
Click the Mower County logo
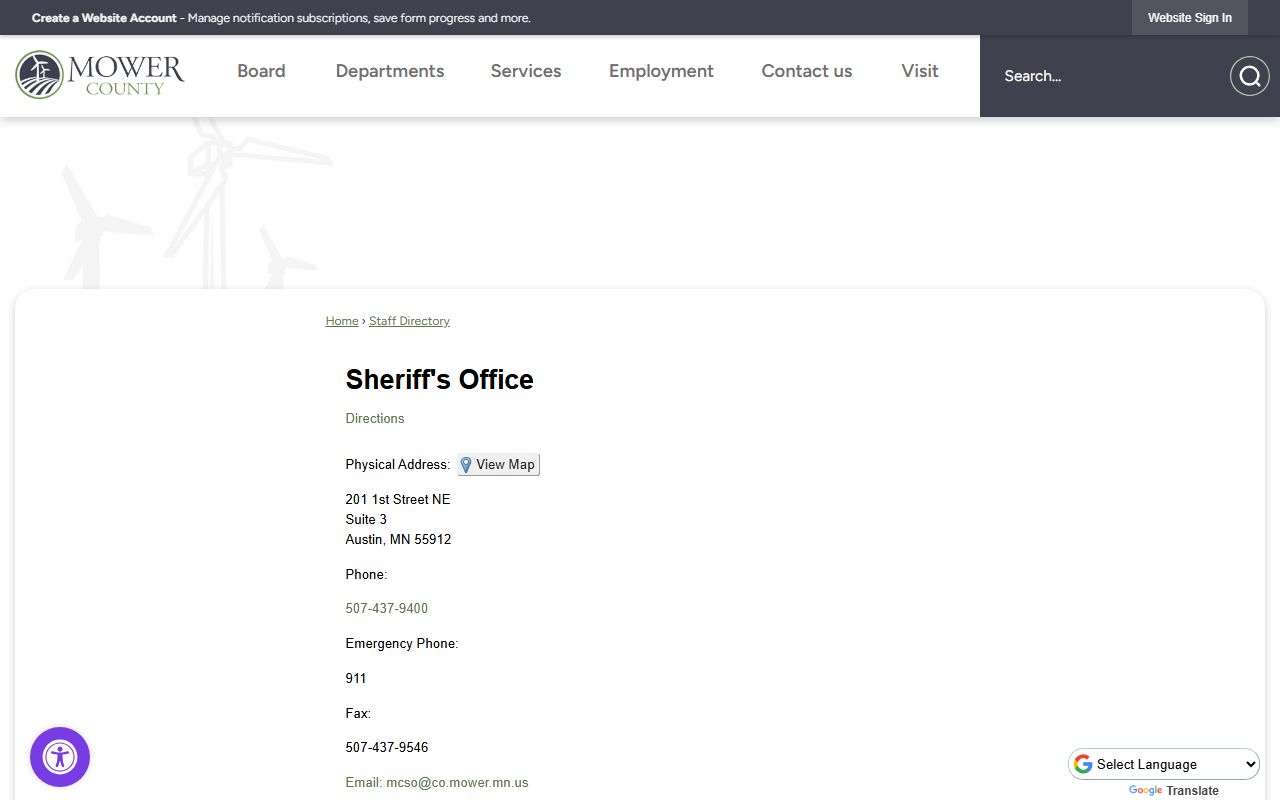100,74
